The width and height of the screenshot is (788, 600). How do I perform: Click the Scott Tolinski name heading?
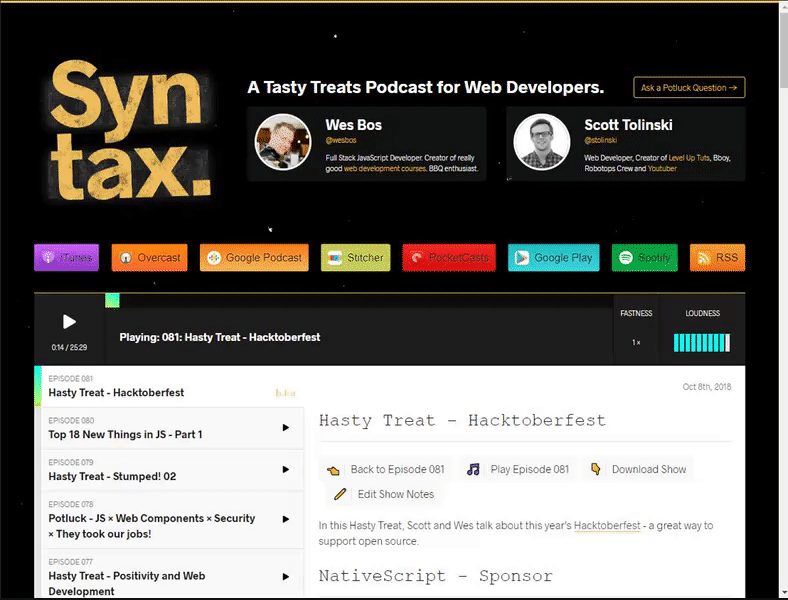628,125
